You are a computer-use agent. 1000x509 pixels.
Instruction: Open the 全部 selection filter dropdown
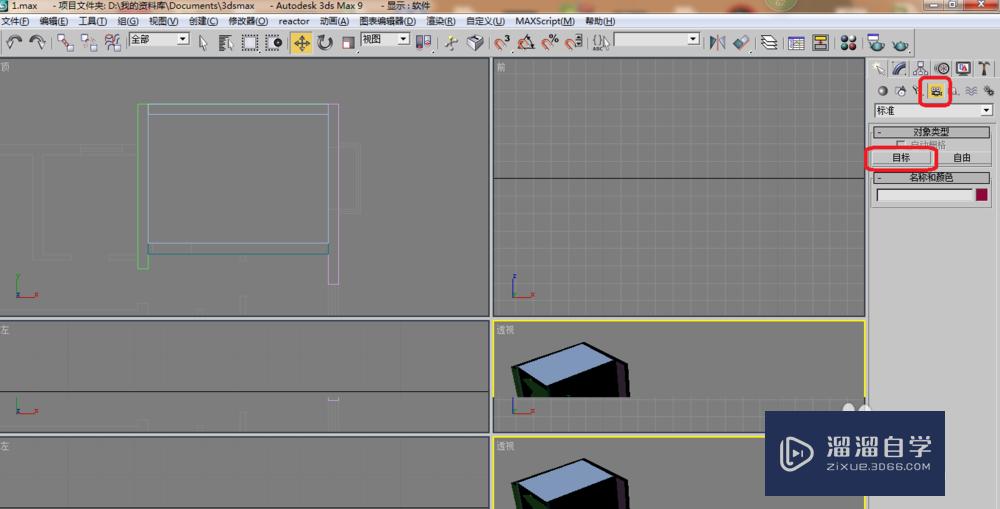159,39
